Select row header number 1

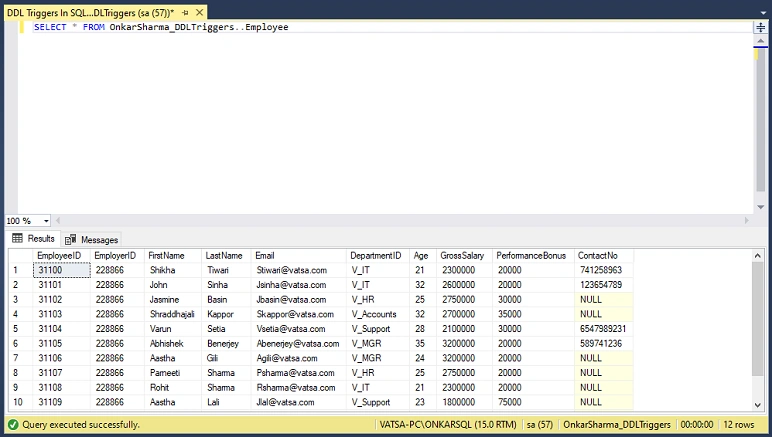(x=21, y=270)
